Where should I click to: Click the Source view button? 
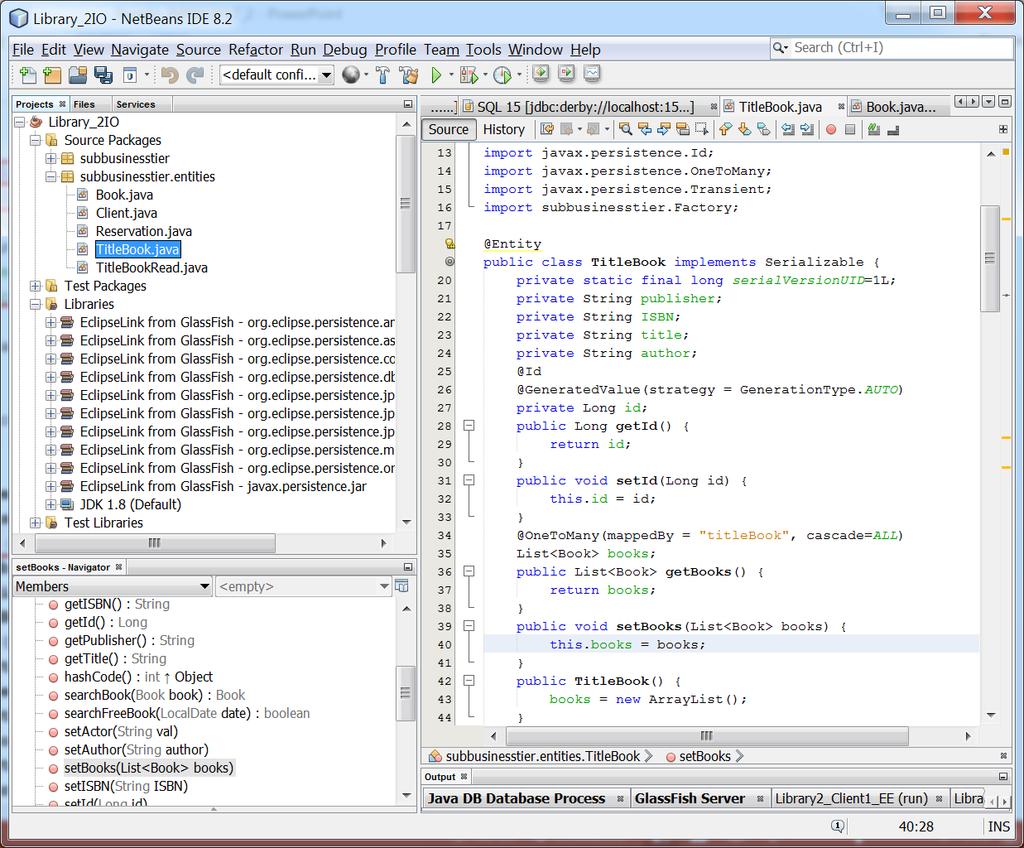tap(448, 129)
